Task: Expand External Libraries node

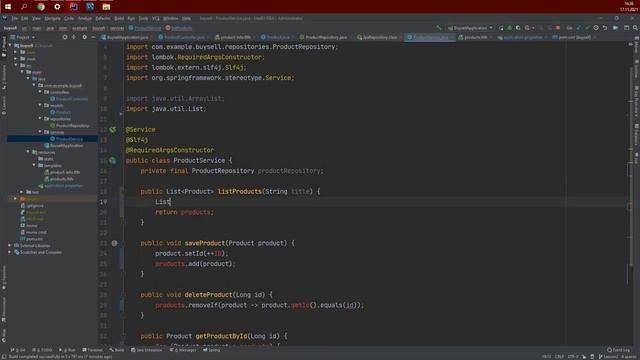Action: pos(9,245)
